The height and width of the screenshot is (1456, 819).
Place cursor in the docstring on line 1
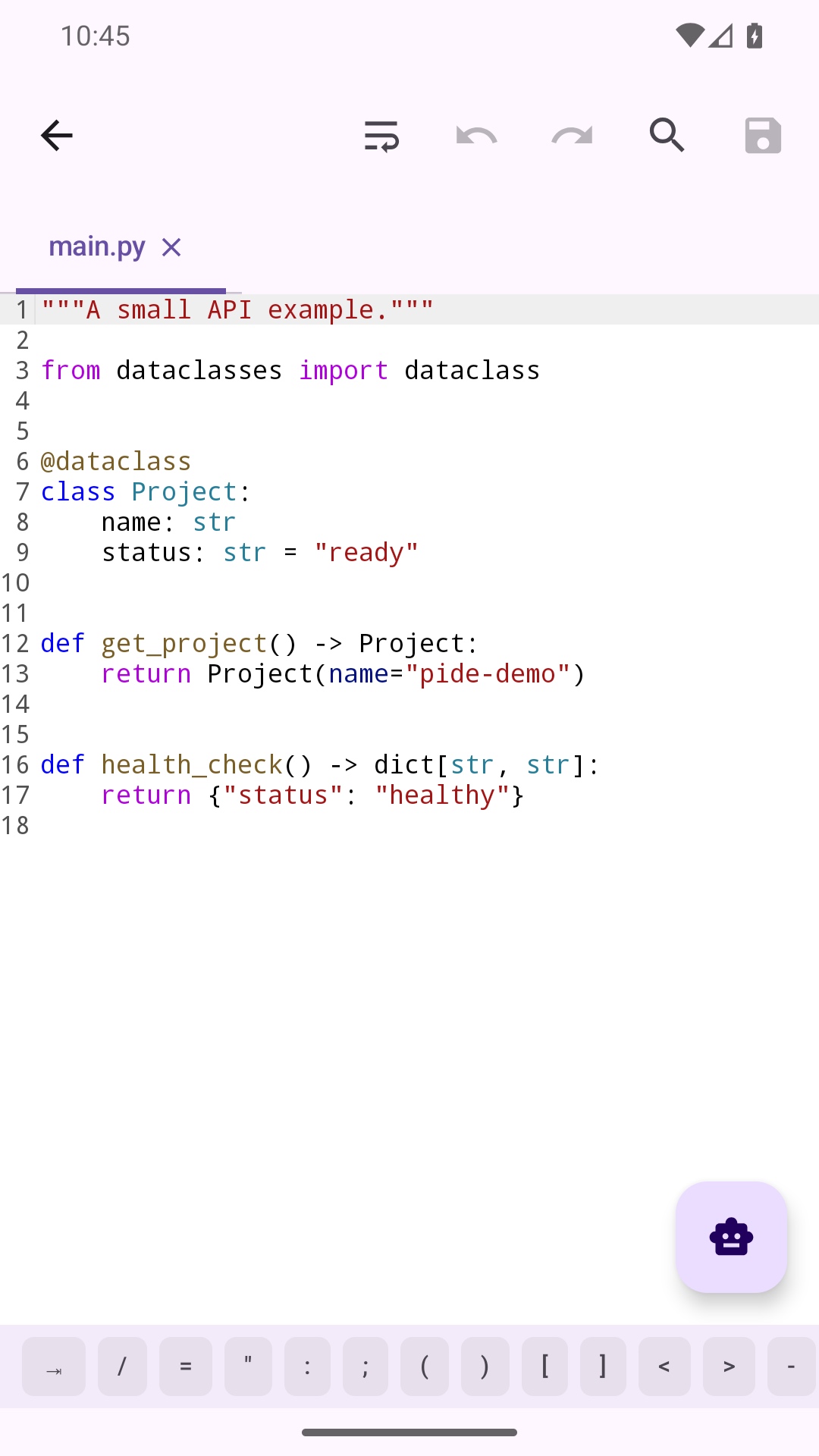237,309
